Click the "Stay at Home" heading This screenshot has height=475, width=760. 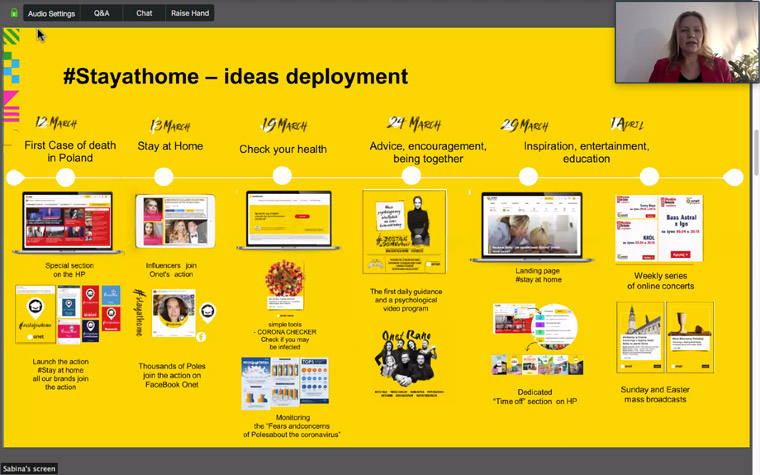(170, 146)
